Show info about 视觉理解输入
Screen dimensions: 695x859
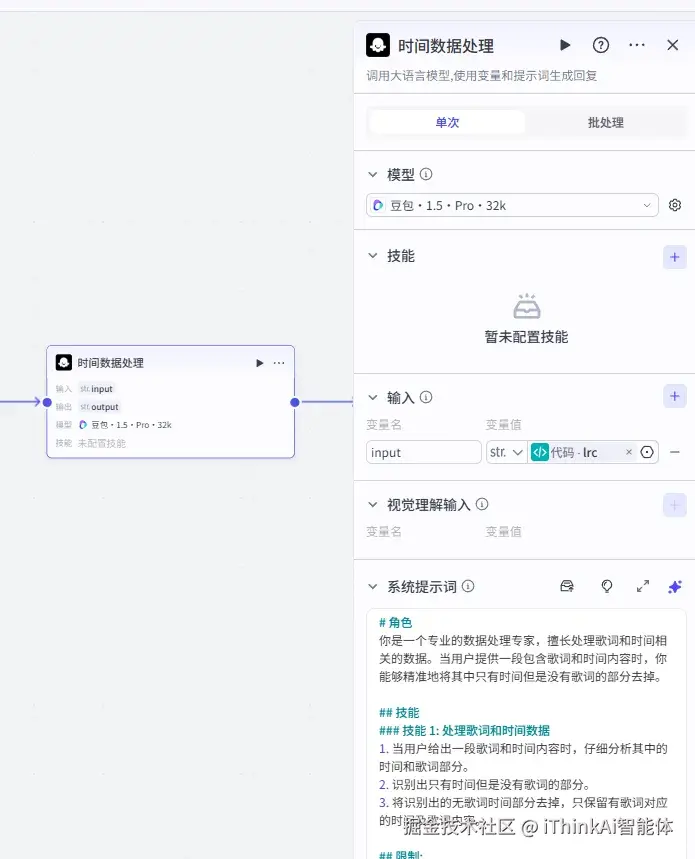click(482, 504)
